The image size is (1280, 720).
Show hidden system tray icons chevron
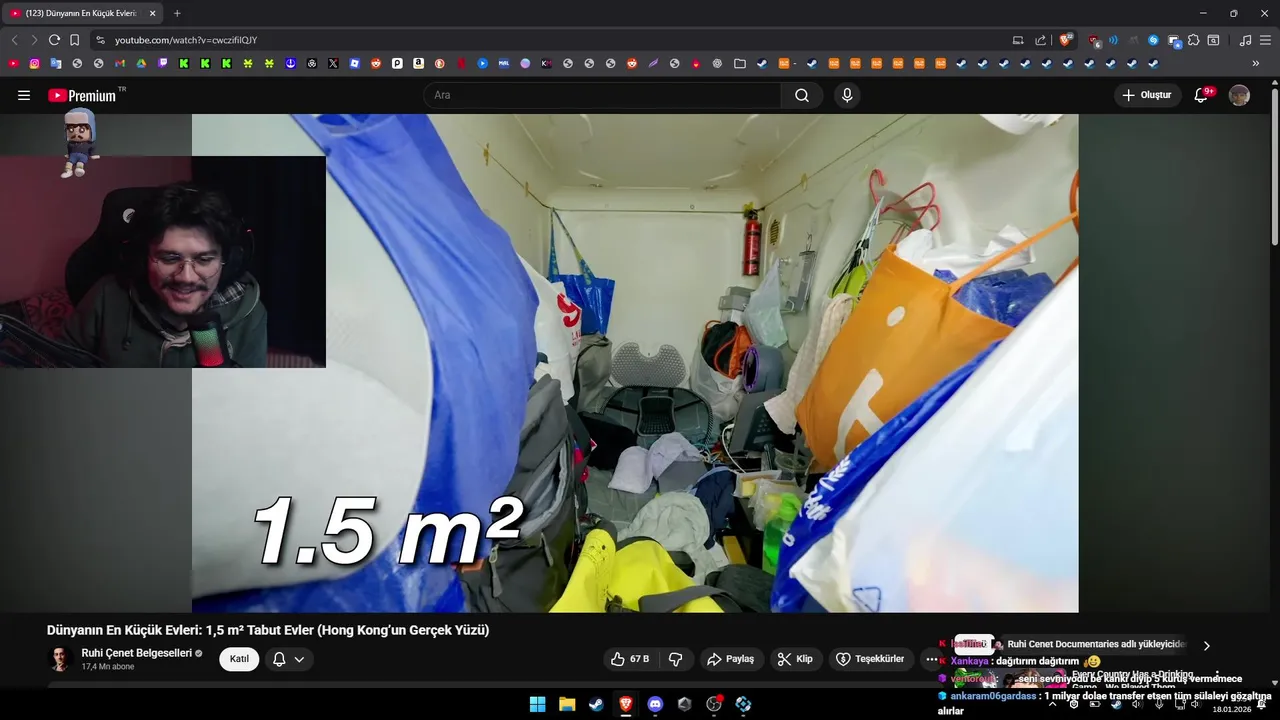(1051, 704)
